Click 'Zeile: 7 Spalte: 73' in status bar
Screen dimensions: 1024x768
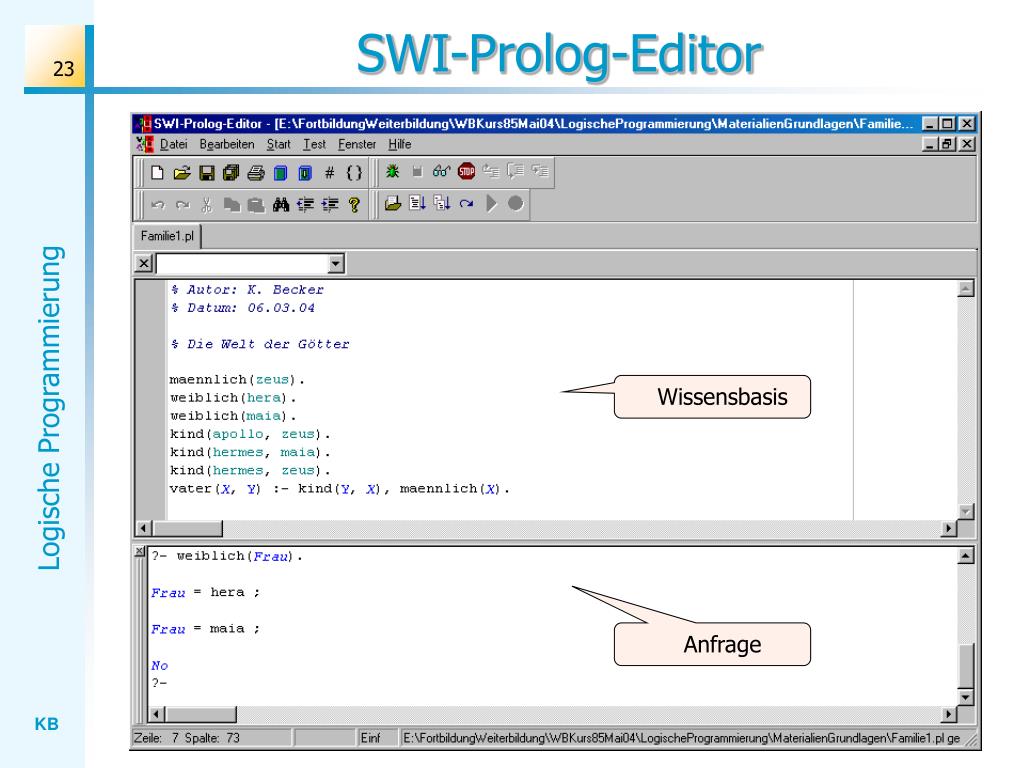[x=187, y=738]
